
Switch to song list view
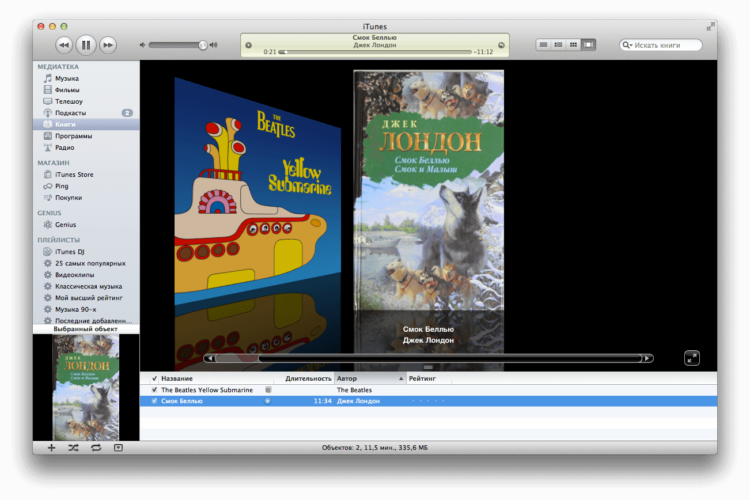[x=543, y=44]
